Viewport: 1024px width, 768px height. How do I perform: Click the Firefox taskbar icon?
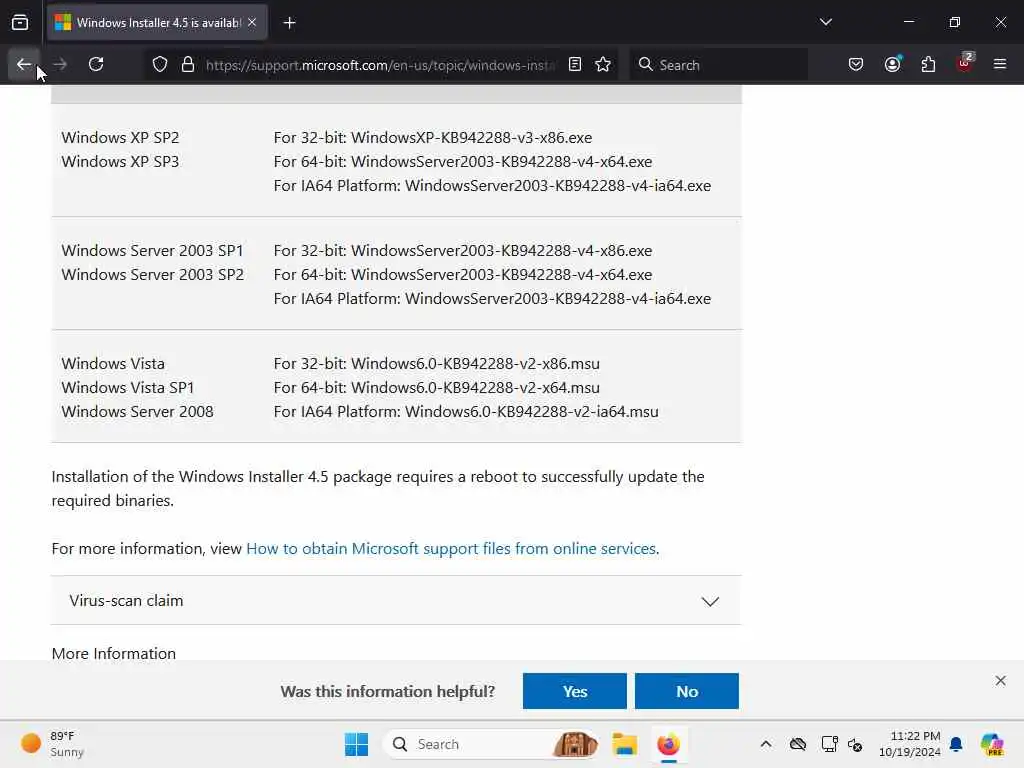(x=668, y=744)
